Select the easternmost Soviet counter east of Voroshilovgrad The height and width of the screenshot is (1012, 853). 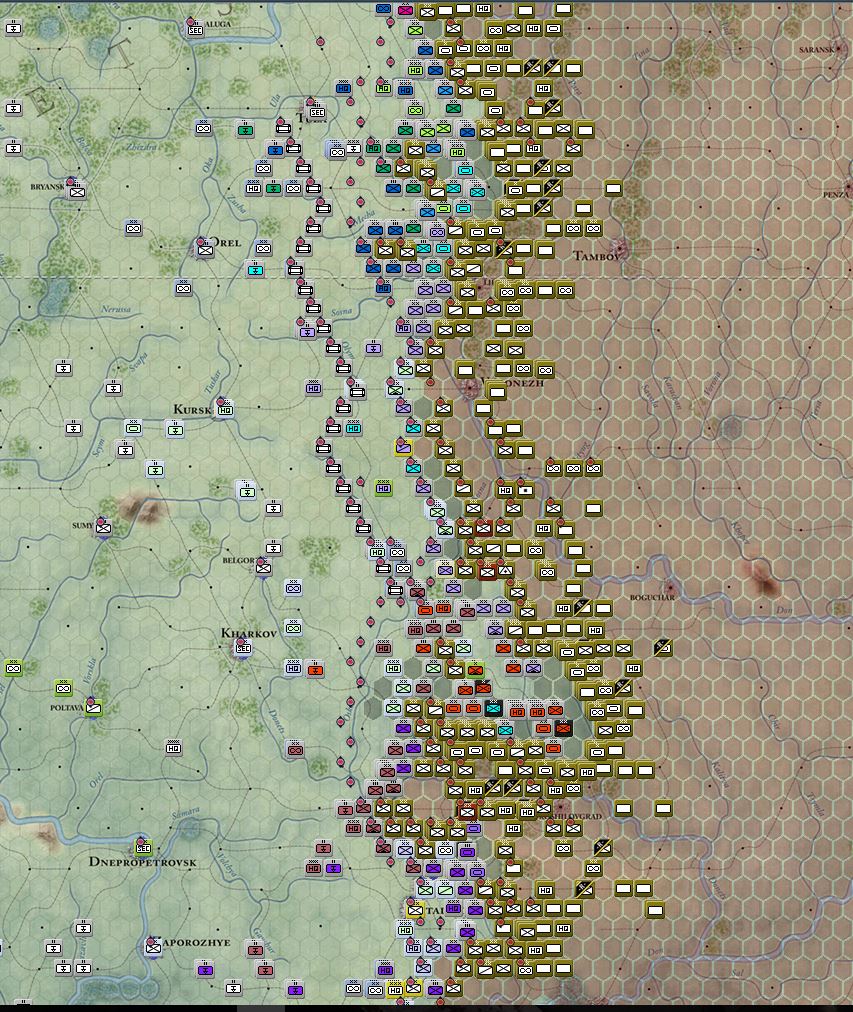point(663,807)
